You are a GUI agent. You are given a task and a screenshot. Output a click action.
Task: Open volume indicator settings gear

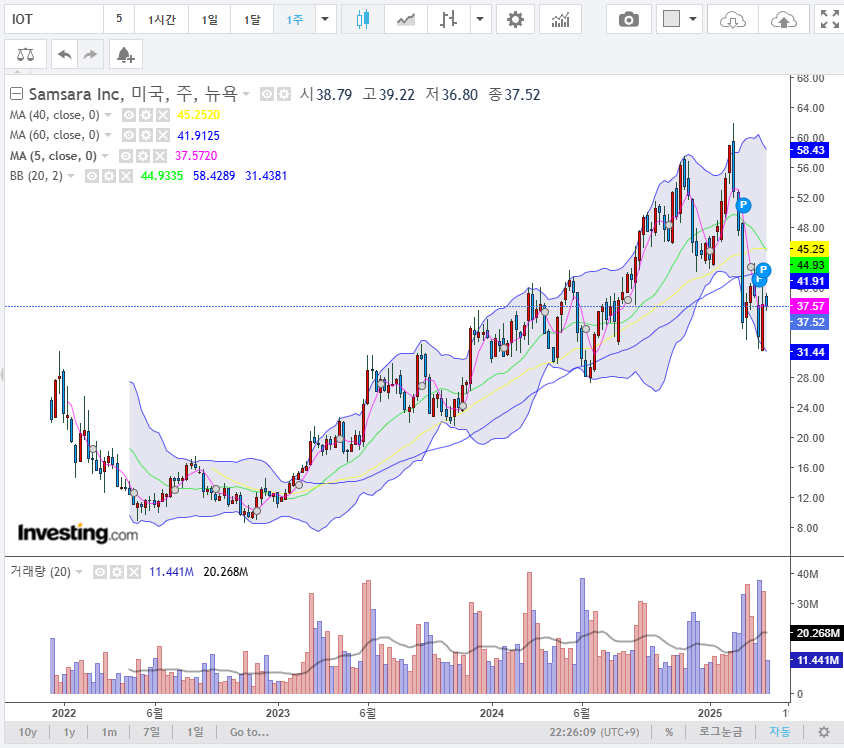tap(117, 572)
